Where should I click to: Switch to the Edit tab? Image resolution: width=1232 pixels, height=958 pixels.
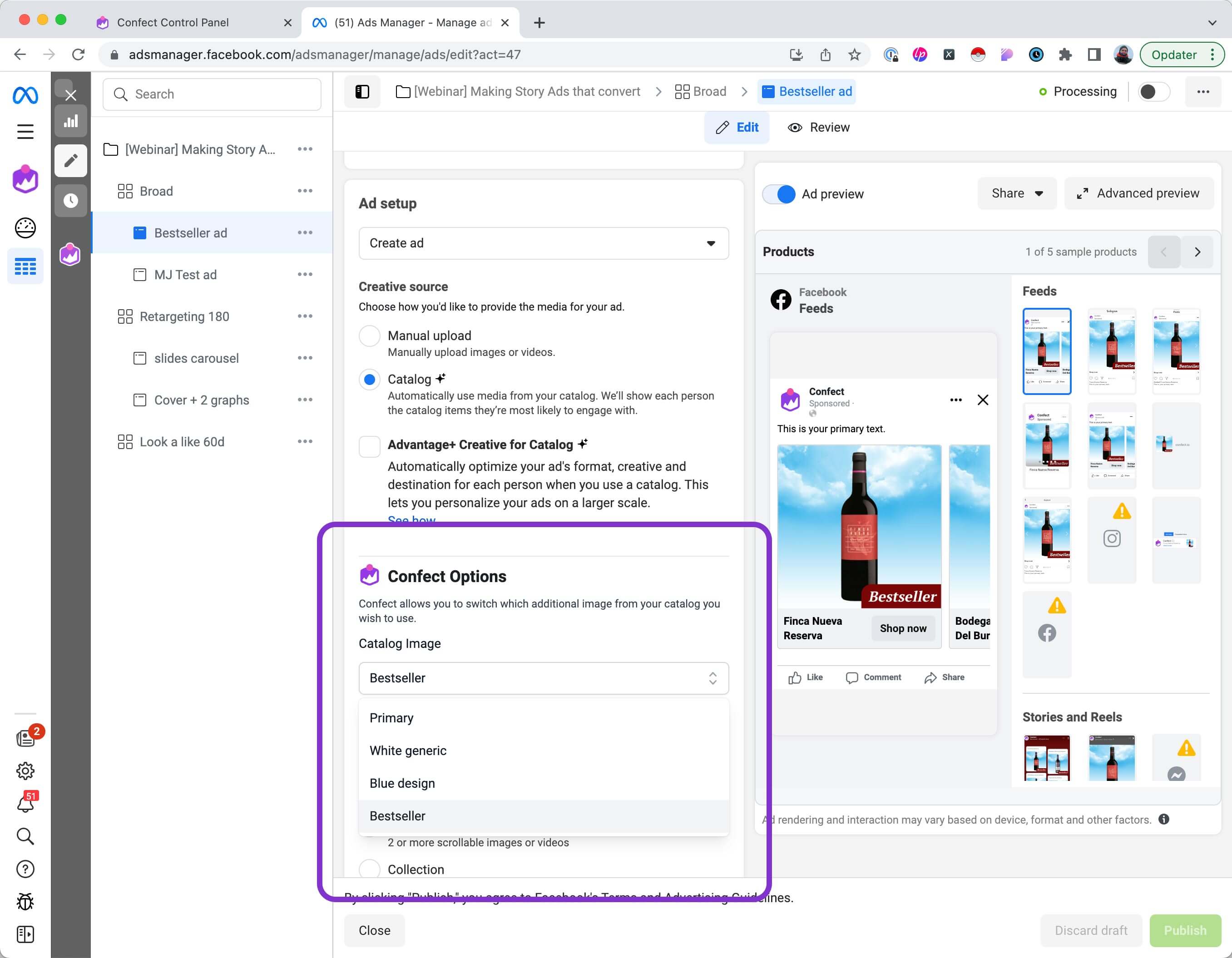[737, 128]
